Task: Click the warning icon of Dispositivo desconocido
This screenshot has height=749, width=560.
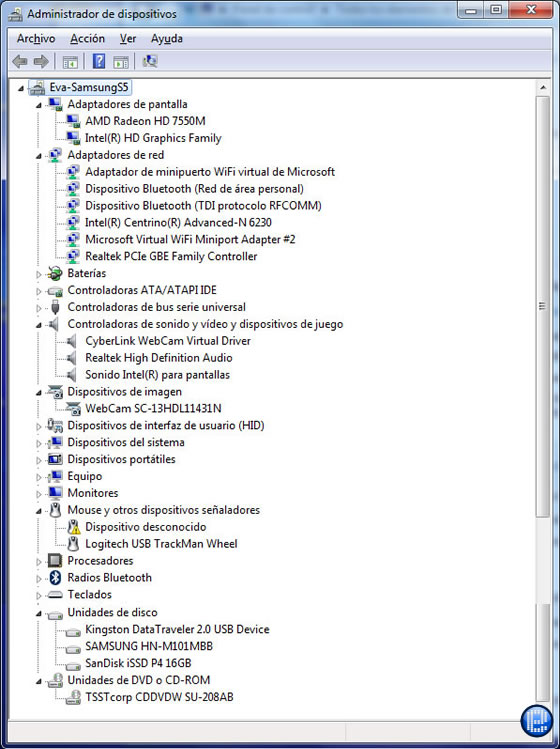Action: (x=73, y=527)
